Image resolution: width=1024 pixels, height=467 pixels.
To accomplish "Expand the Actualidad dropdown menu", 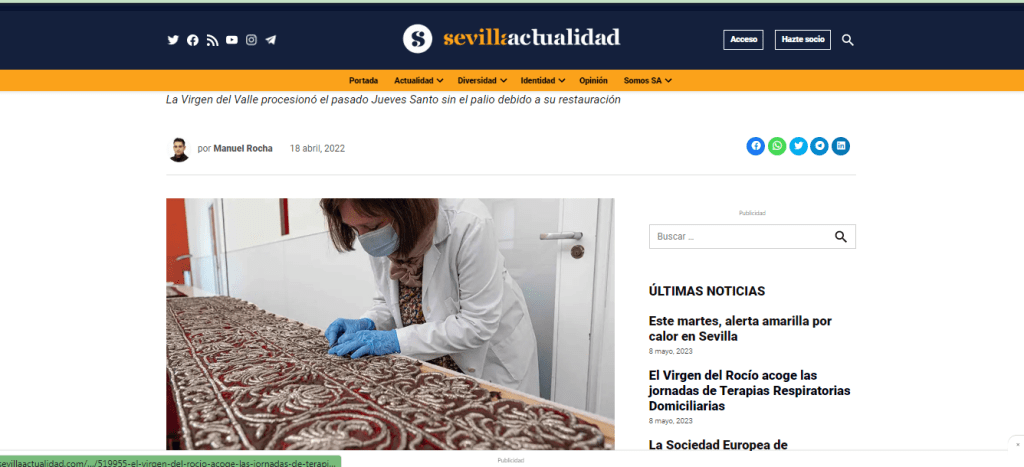I will tap(419, 80).
